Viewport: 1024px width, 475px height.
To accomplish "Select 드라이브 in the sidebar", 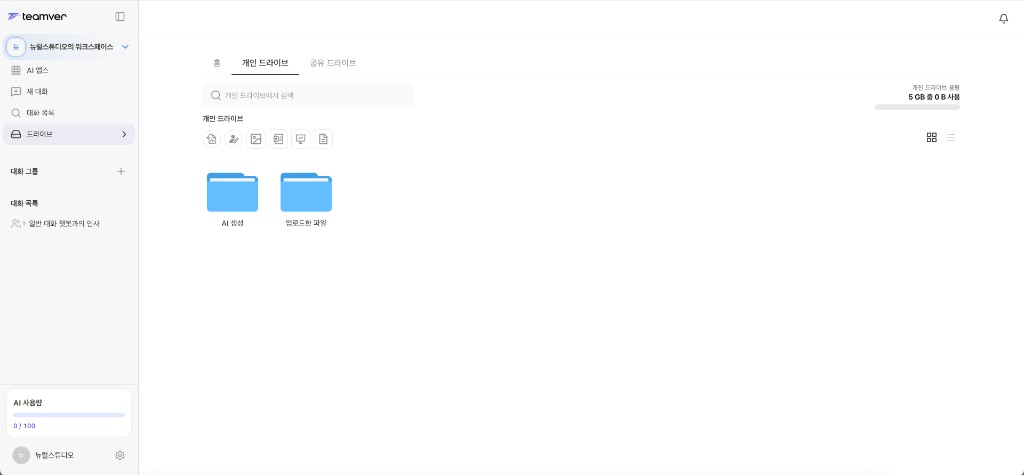I will (x=69, y=134).
